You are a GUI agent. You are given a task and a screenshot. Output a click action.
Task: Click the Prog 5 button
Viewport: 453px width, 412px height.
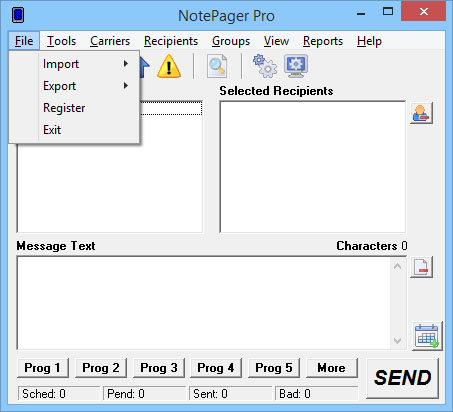click(274, 368)
